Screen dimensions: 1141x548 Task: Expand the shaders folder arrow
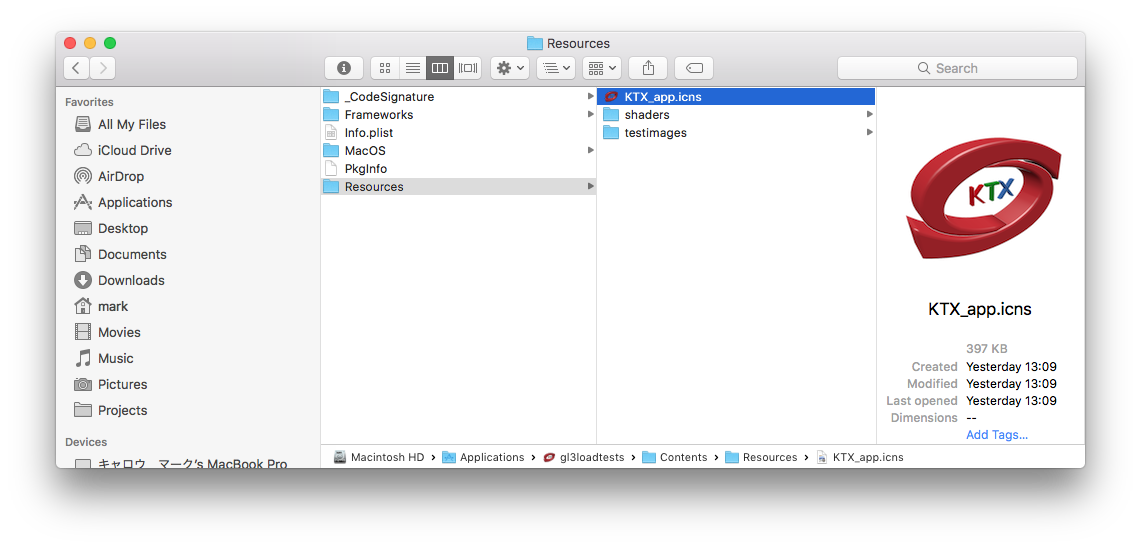869,115
